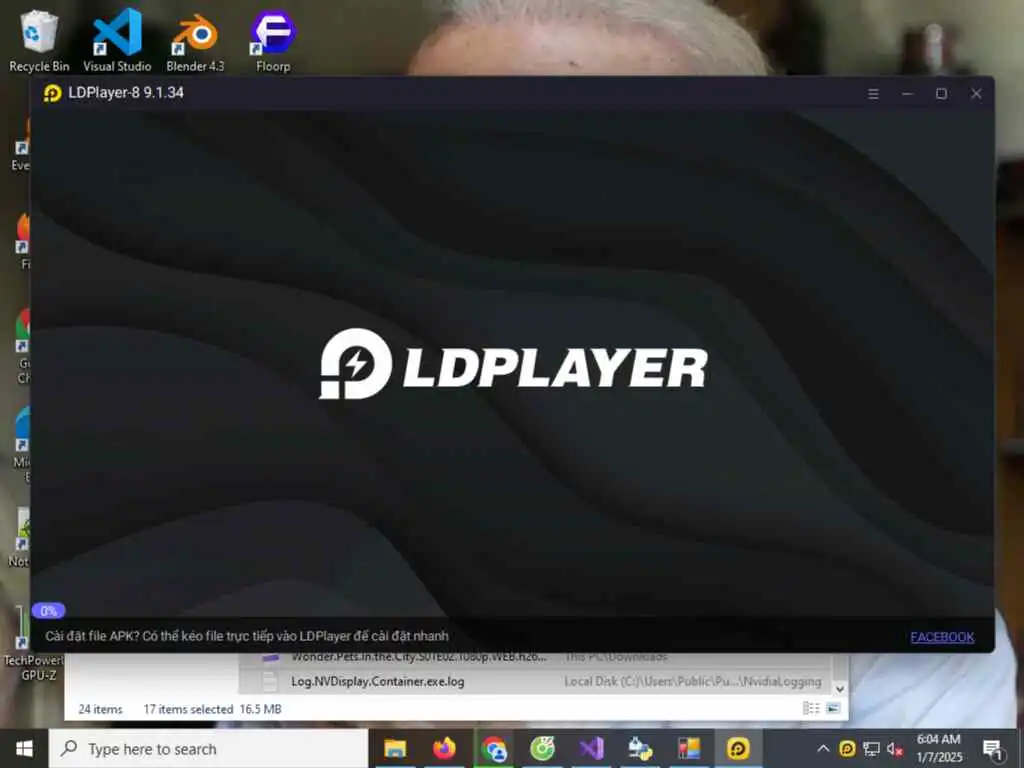1024x768 pixels.
Task: Open Recycle Bin on desktop
Action: [x=39, y=40]
